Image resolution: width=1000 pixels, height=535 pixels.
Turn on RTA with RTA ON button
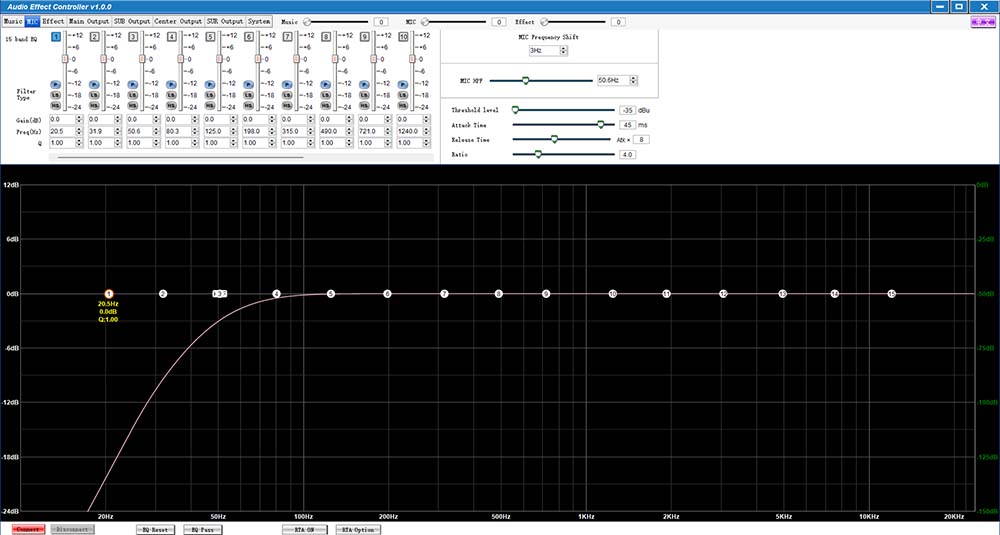[x=304, y=529]
